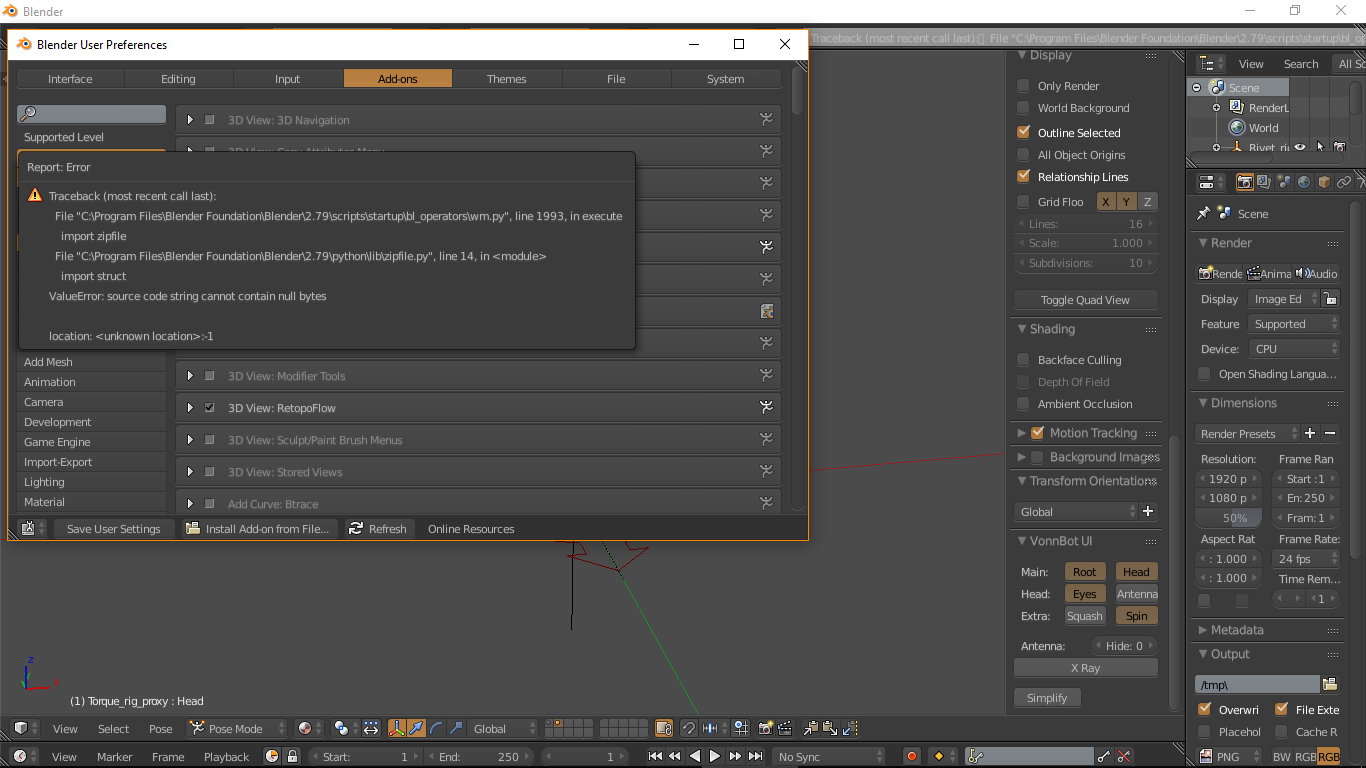Expand the RenderLayers item in the outliner
The width and height of the screenshot is (1366, 768).
pos(1216,107)
